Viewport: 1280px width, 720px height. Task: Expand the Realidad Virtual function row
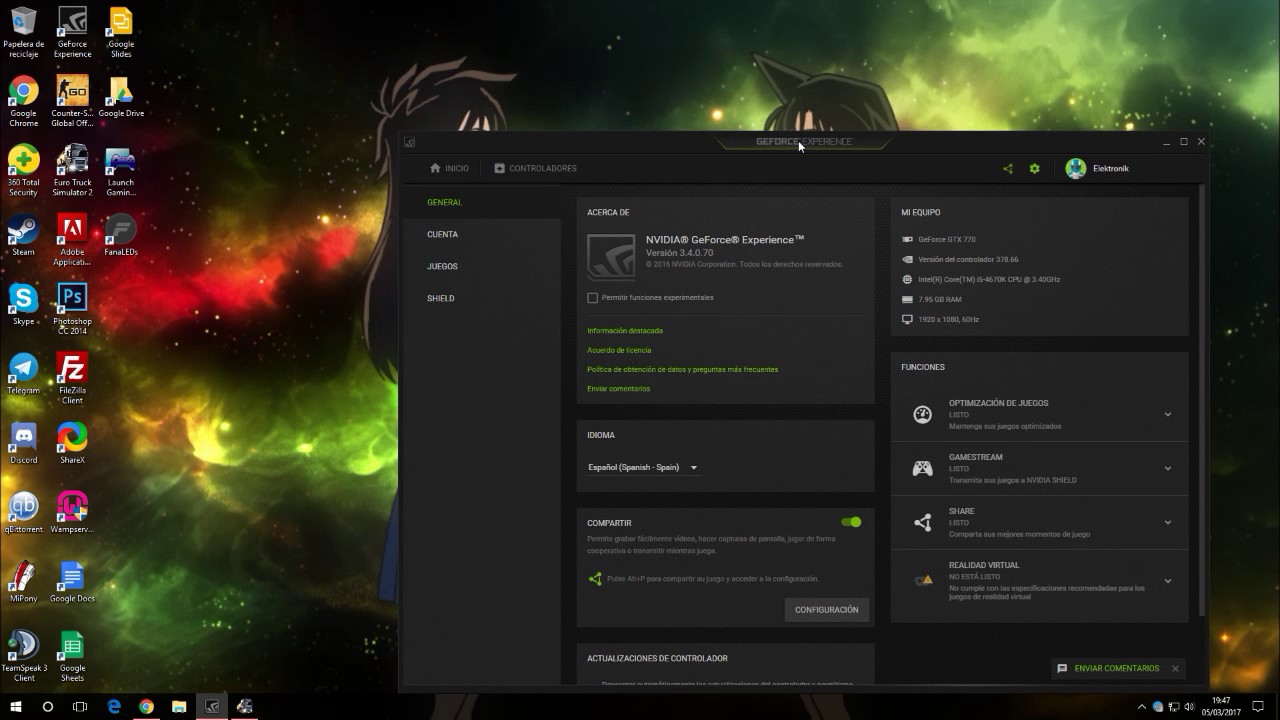coord(1167,580)
